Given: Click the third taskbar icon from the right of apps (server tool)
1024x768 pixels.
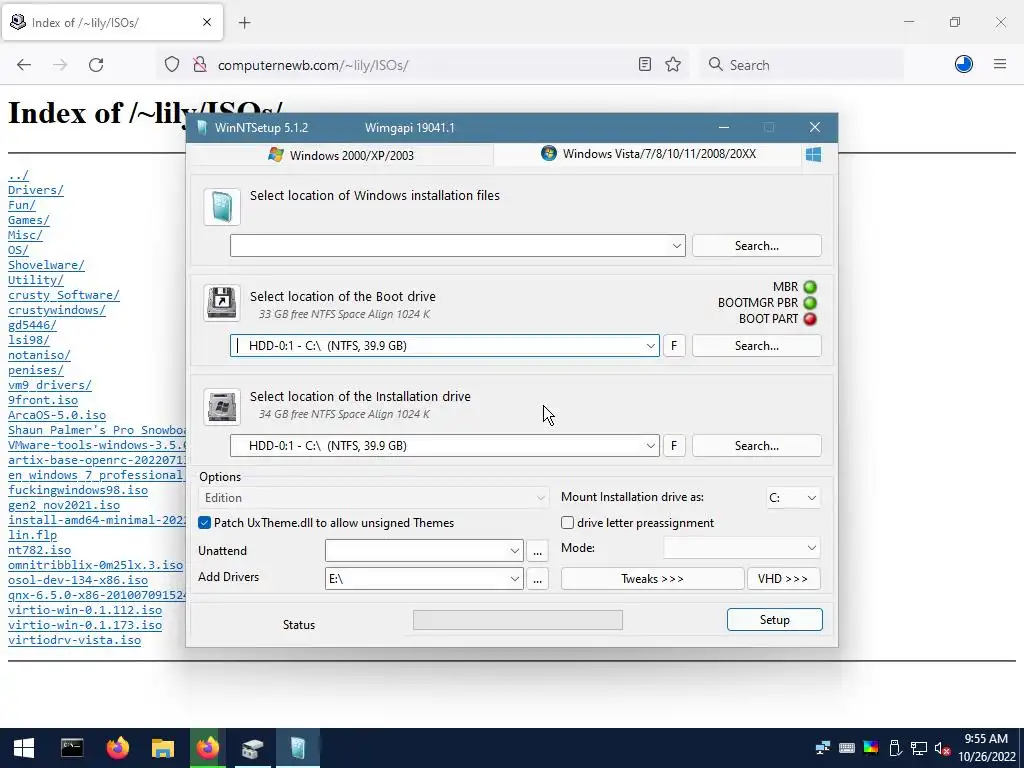Looking at the screenshot, I should coord(252,748).
